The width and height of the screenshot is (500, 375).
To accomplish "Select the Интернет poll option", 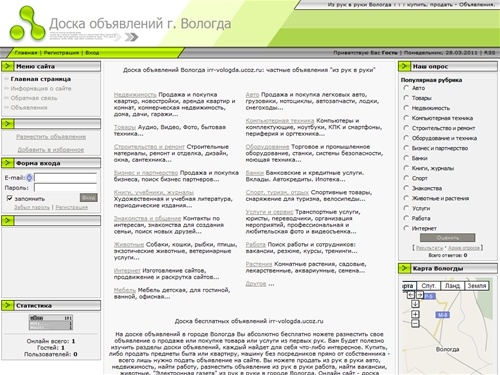I will (x=406, y=228).
